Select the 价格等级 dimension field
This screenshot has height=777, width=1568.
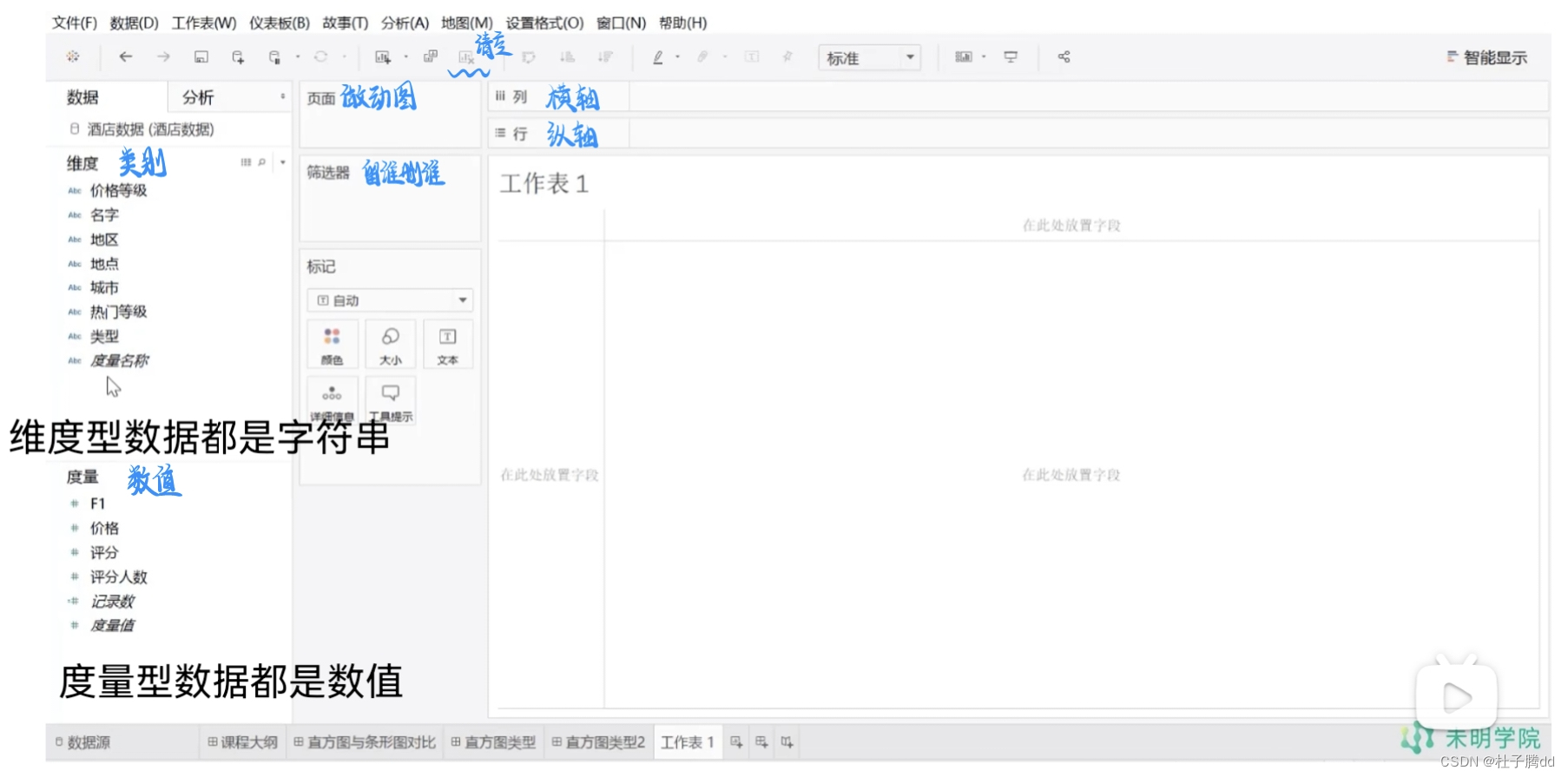[119, 190]
